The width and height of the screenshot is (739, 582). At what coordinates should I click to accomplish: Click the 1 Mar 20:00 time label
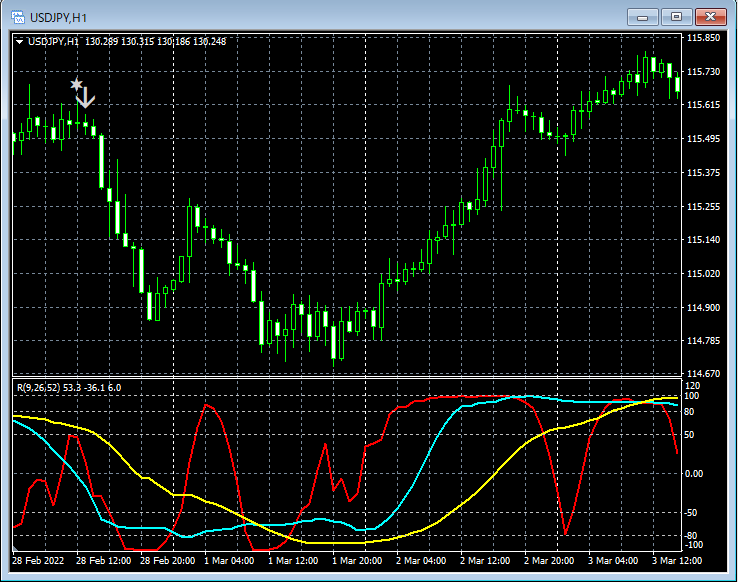357,561
